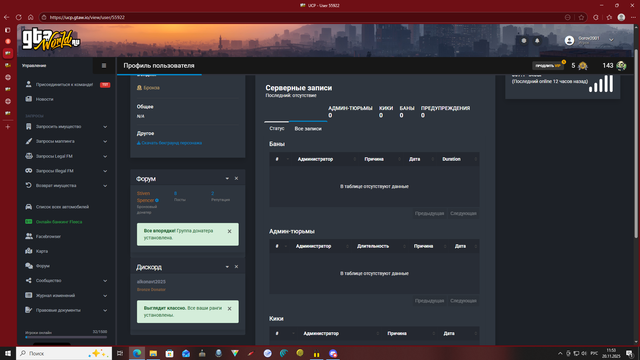Expand Правовые документы menu
The image size is (640, 360).
67,310
